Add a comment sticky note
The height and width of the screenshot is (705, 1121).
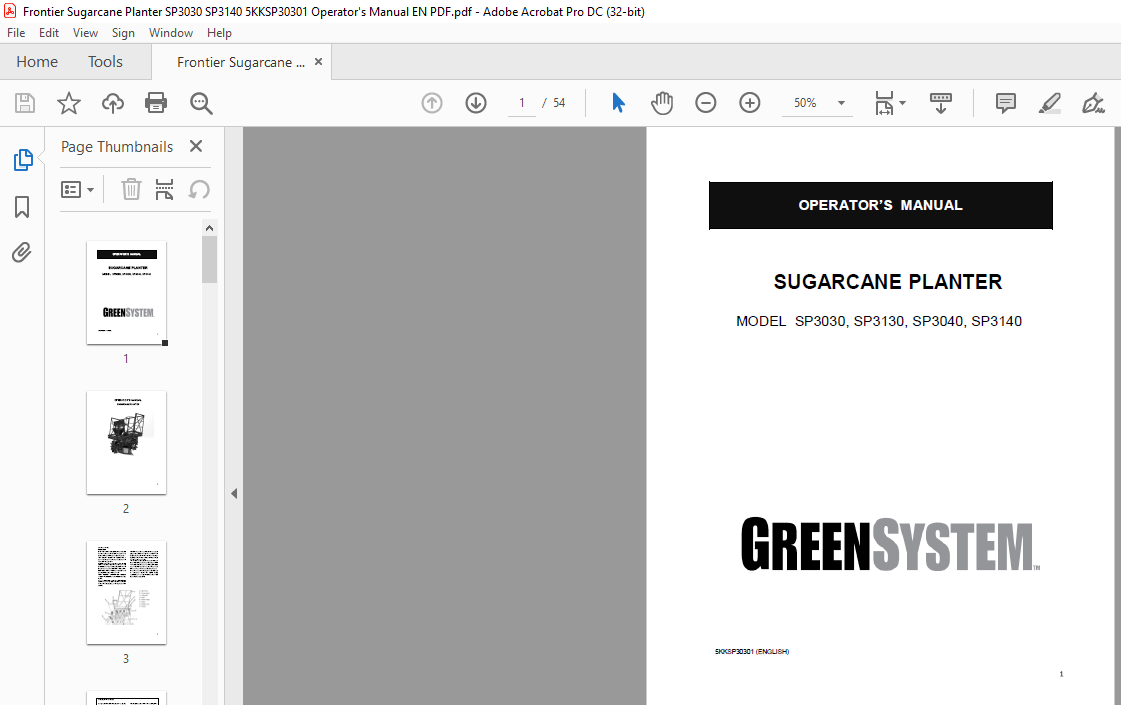1006,103
